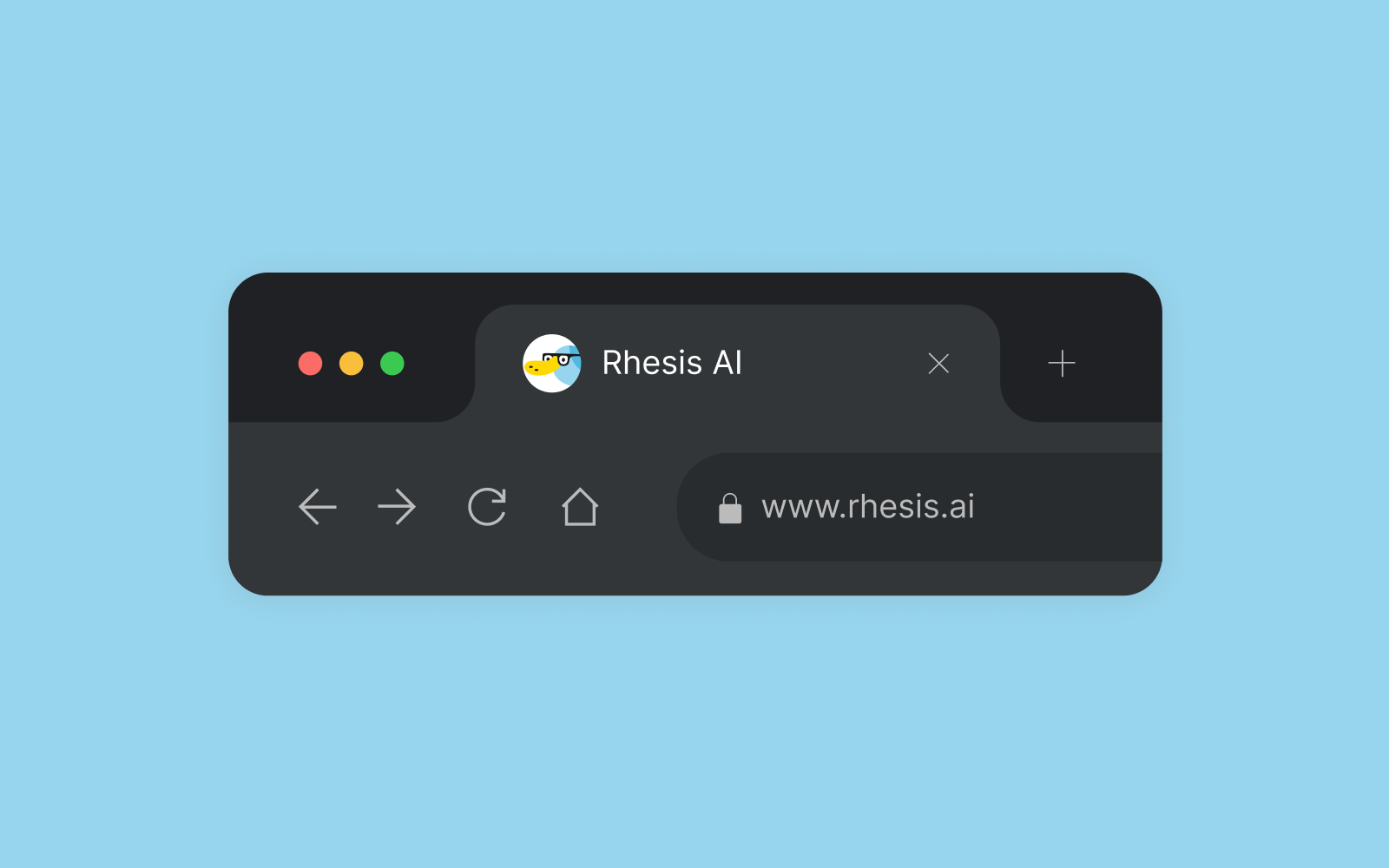Click toolbar gap between home and padlock
Screen dimensions: 1389x868
tap(638, 507)
